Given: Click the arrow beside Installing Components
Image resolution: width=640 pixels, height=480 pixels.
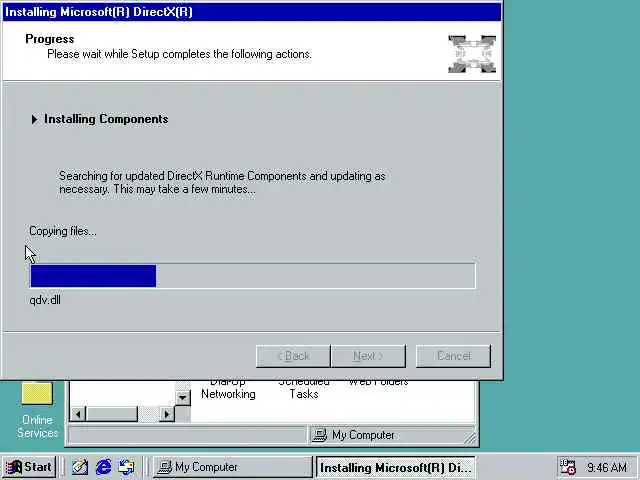Looking at the screenshot, I should pos(34,119).
